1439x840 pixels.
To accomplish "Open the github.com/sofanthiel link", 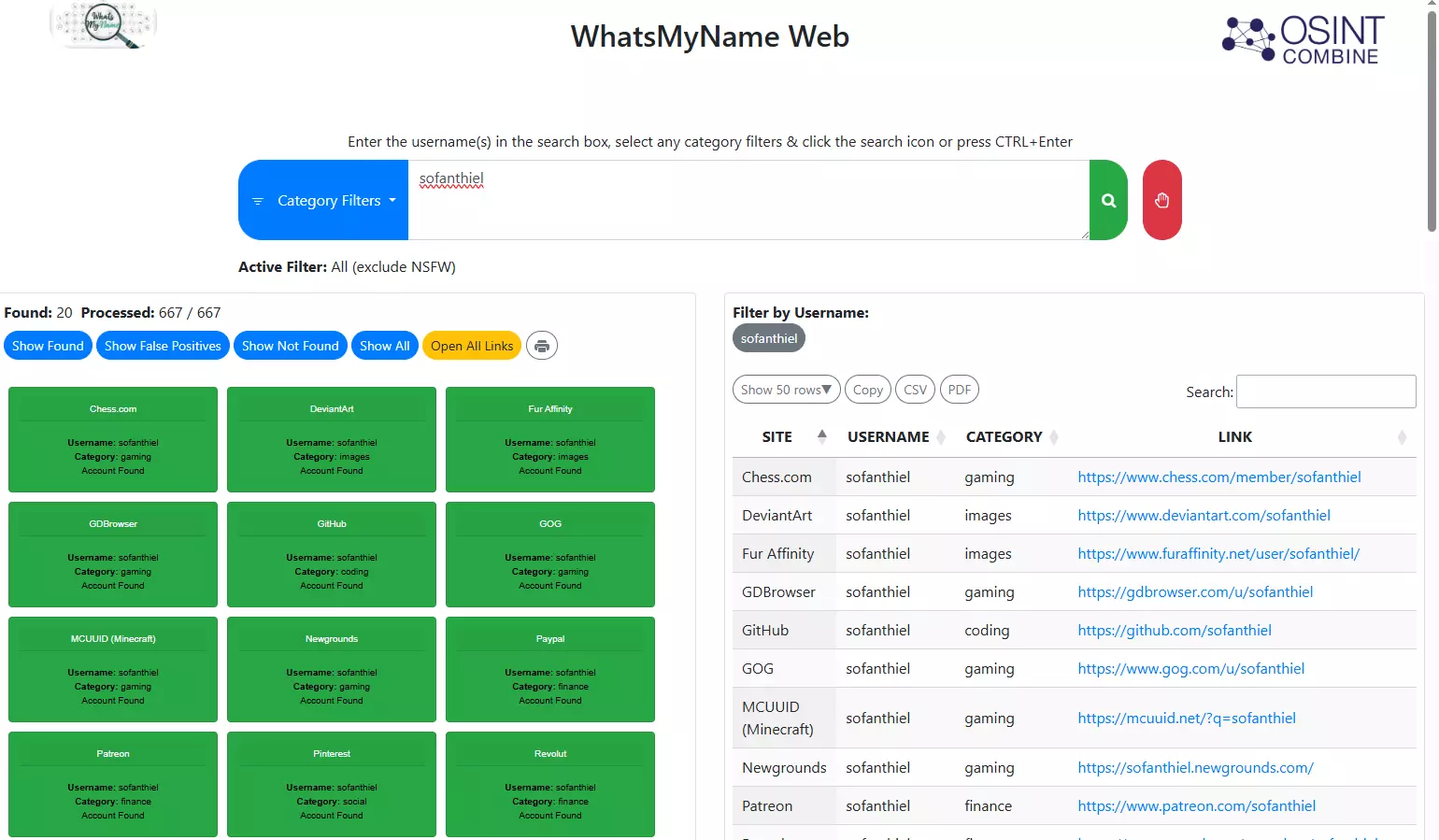I will click(x=1175, y=630).
